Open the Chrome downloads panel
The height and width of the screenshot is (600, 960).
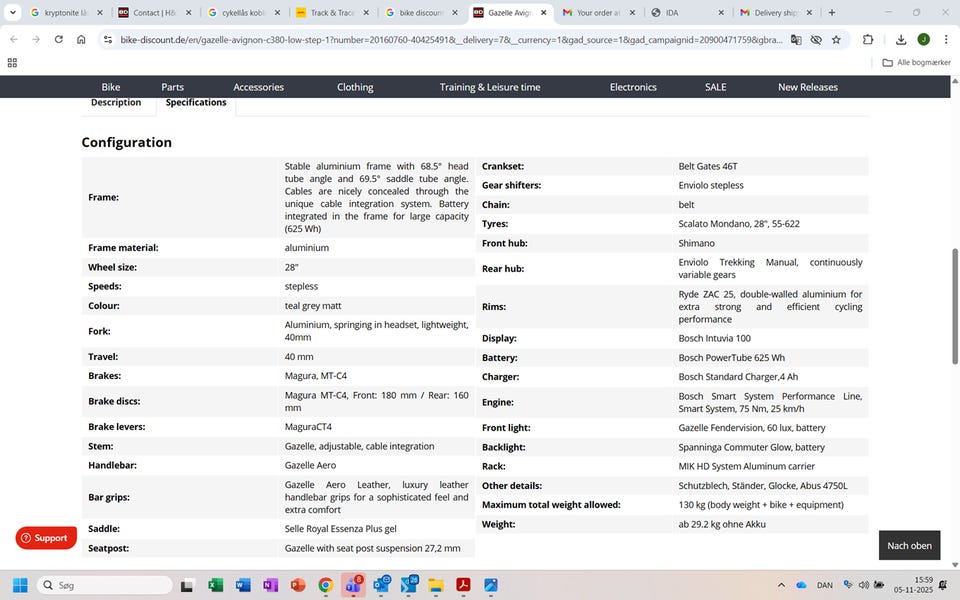[901, 39]
